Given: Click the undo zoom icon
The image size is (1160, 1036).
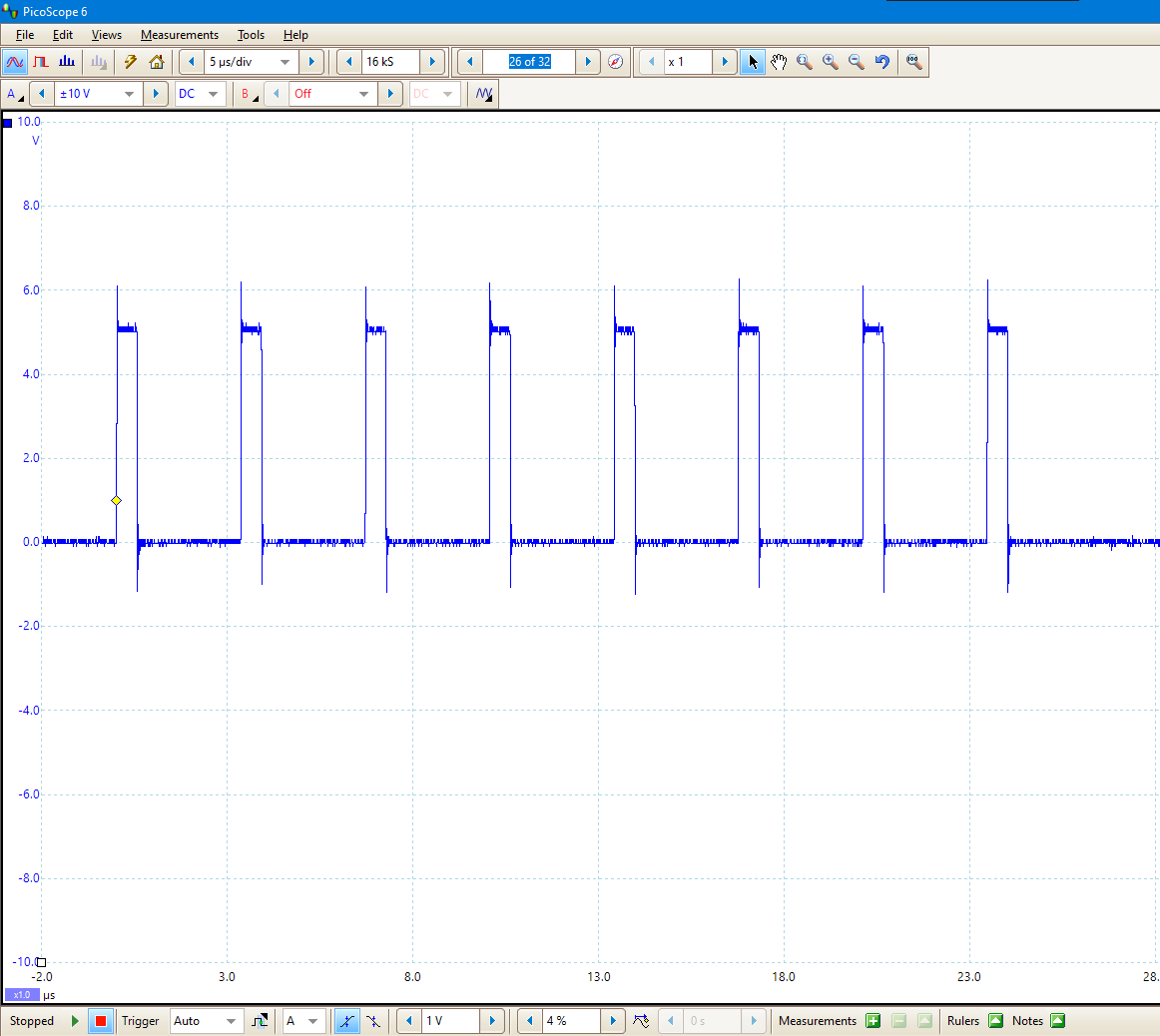Looking at the screenshot, I should [x=881, y=62].
